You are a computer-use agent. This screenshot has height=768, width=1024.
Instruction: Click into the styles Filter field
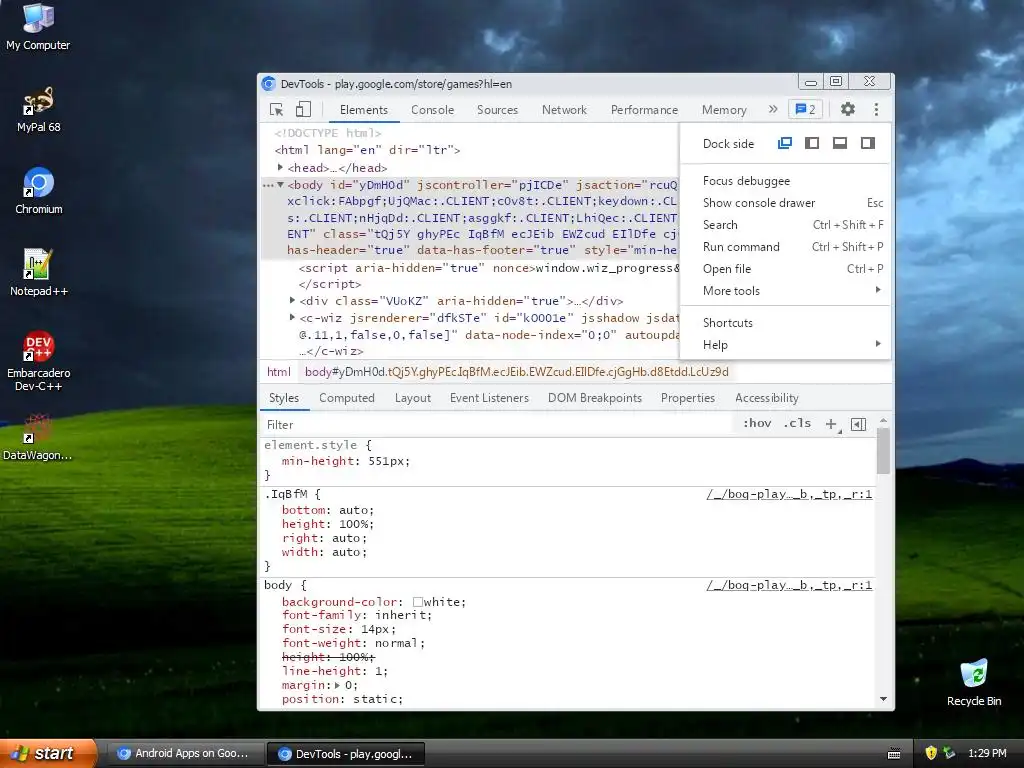[498, 424]
